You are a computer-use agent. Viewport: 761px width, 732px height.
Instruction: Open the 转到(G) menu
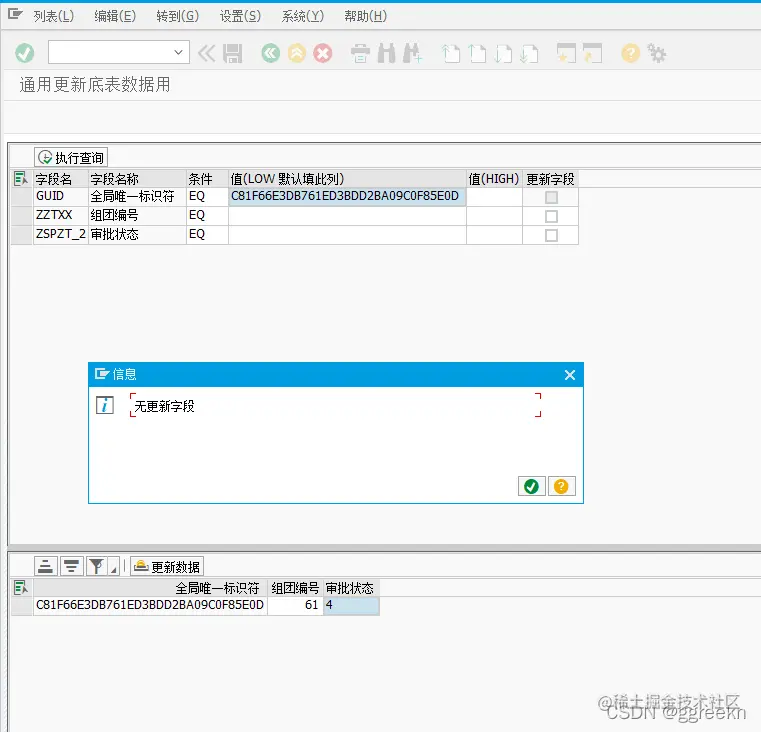tap(178, 17)
